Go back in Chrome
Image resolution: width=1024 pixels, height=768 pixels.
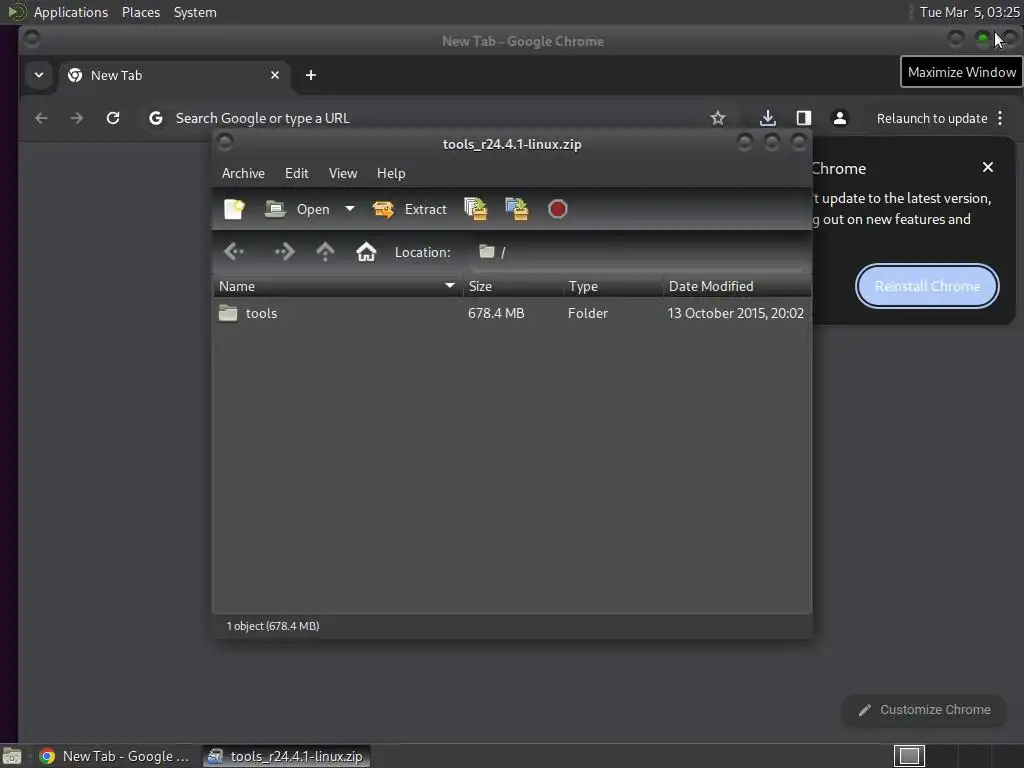tap(41, 118)
